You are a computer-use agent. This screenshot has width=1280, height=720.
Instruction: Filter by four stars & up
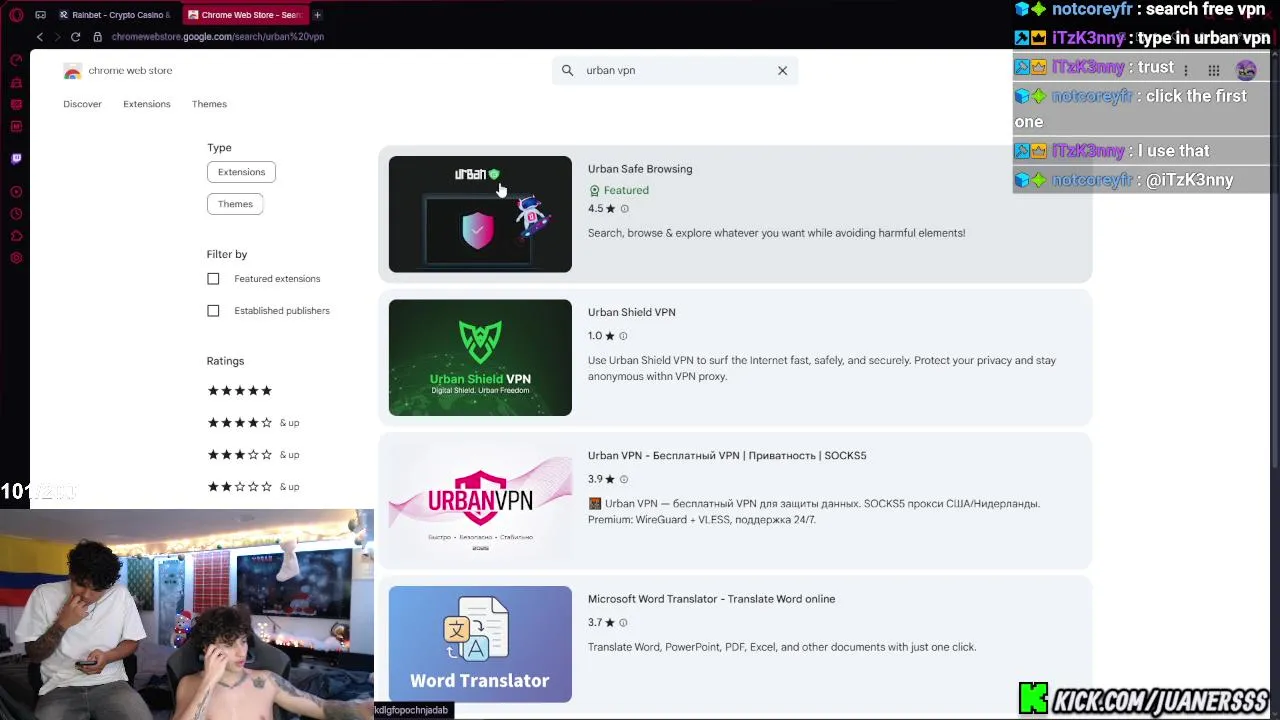click(253, 423)
